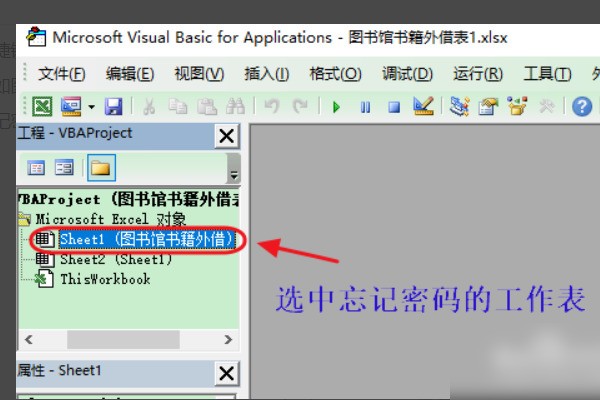Open the 文件(F) menu
This screenshot has width=600, height=400.
pos(61,73)
